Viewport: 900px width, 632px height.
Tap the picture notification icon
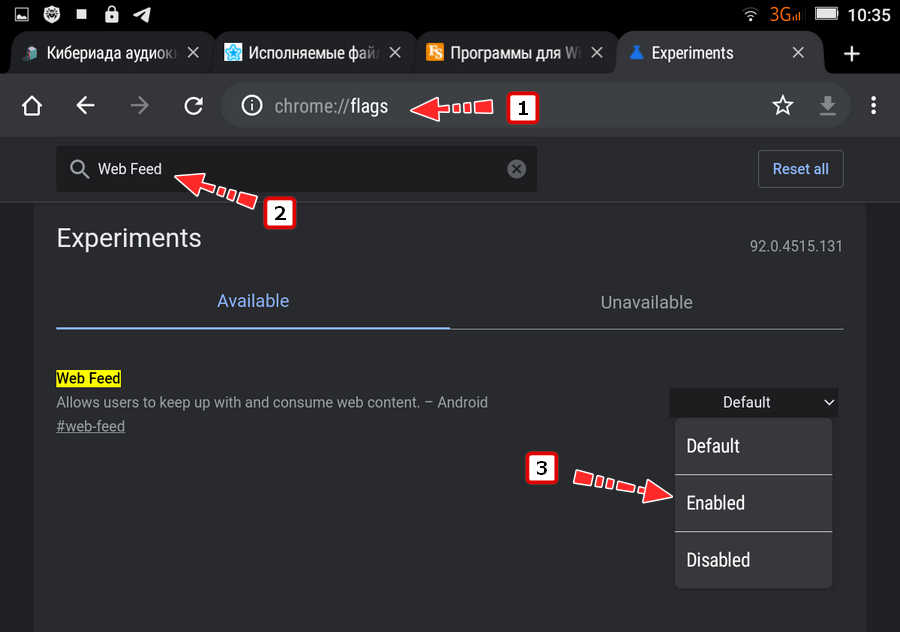click(x=22, y=14)
